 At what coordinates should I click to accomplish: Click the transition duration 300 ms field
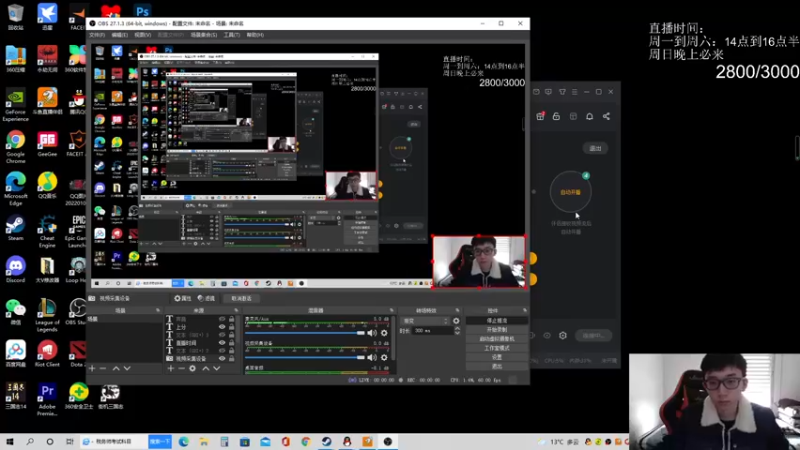[431, 331]
